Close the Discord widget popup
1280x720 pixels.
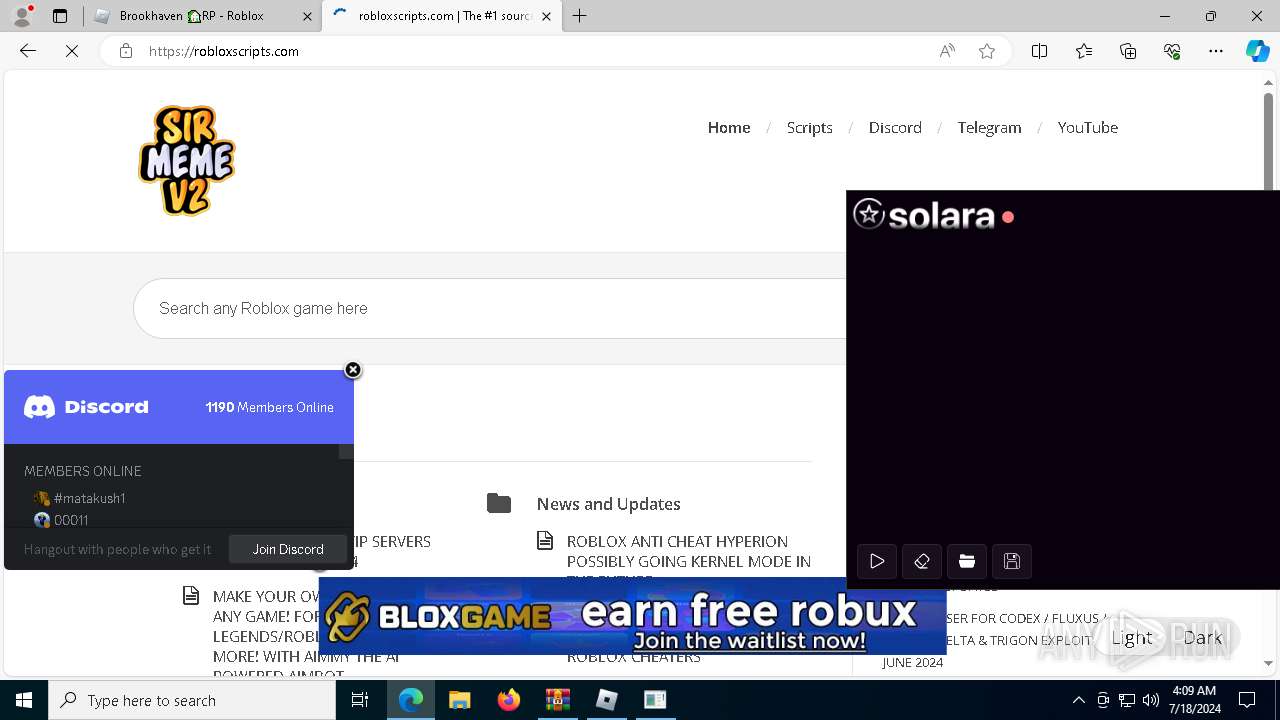click(x=353, y=370)
